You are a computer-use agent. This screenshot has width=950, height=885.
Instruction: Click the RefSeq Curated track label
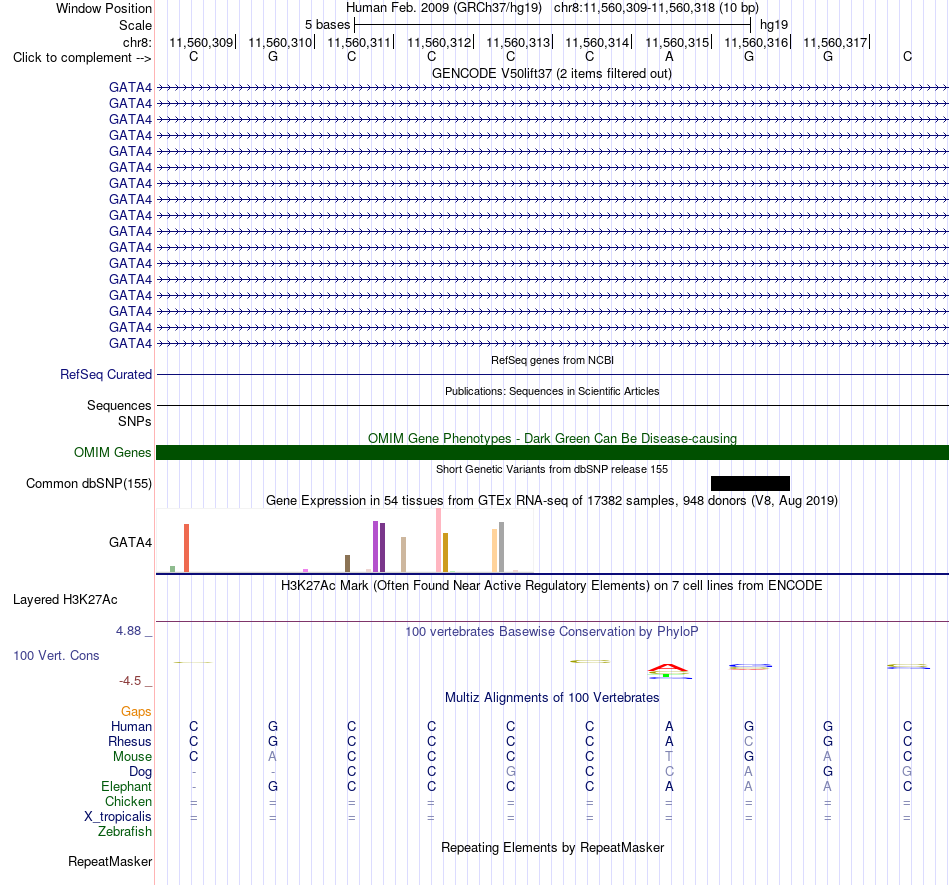pos(106,374)
